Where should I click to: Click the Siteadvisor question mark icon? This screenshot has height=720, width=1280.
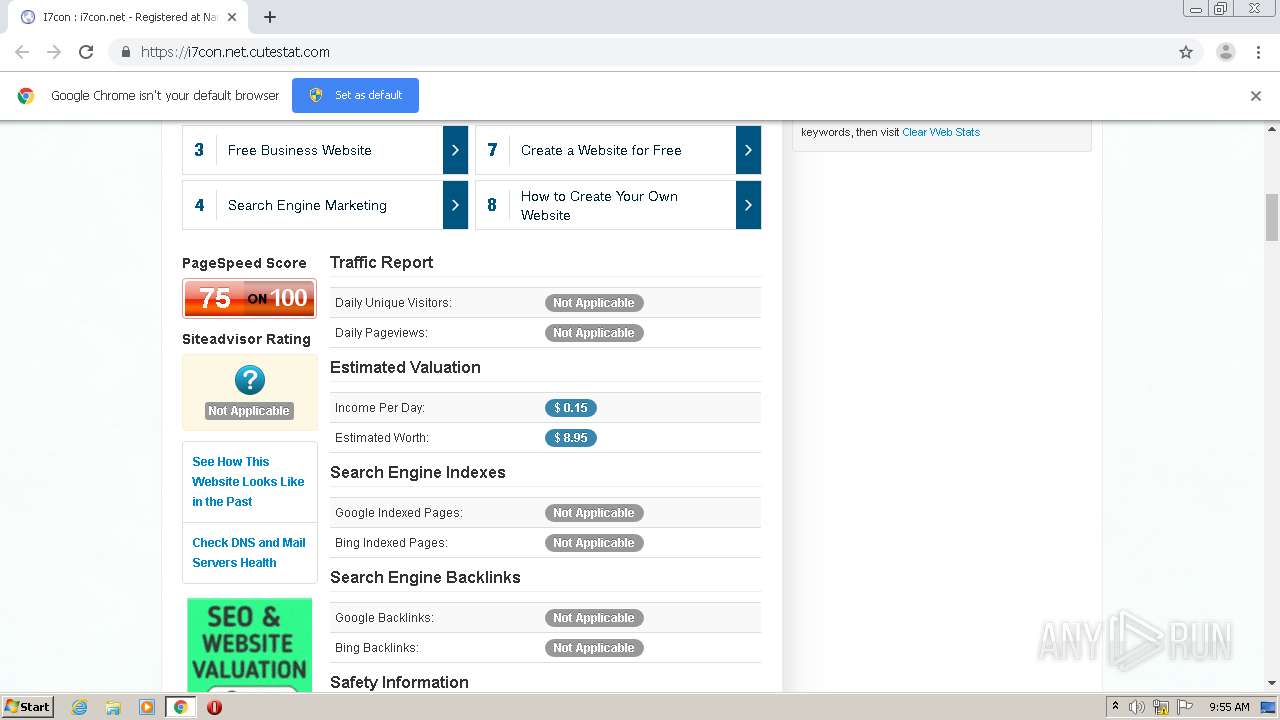249,380
